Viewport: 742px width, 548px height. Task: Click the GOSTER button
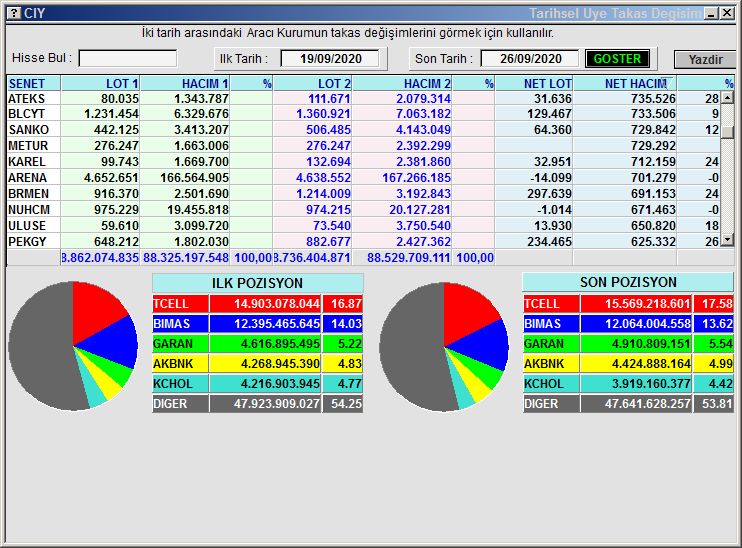617,59
